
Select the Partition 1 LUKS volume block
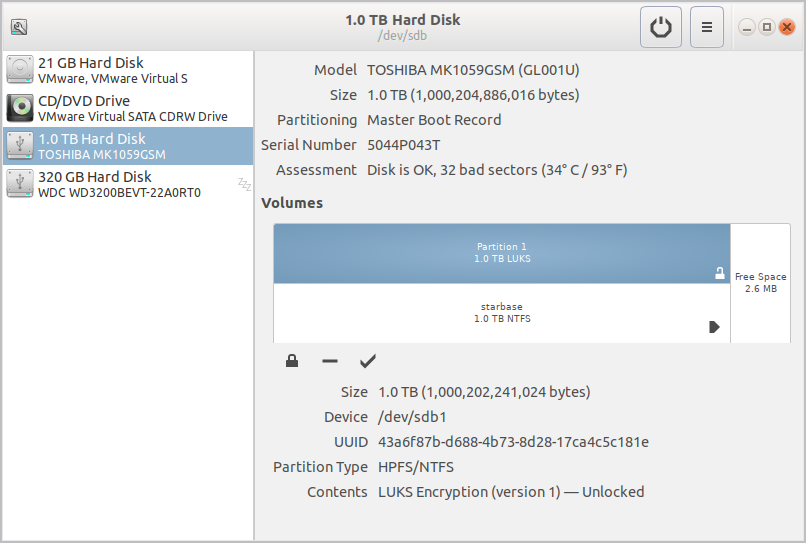tap(501, 252)
